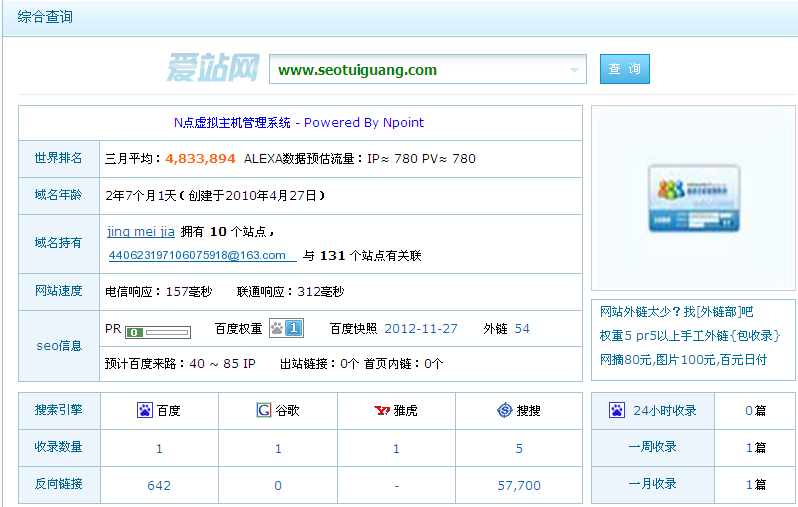The image size is (798, 507).
Task: Click the website screenshot thumbnail
Action: (x=693, y=197)
